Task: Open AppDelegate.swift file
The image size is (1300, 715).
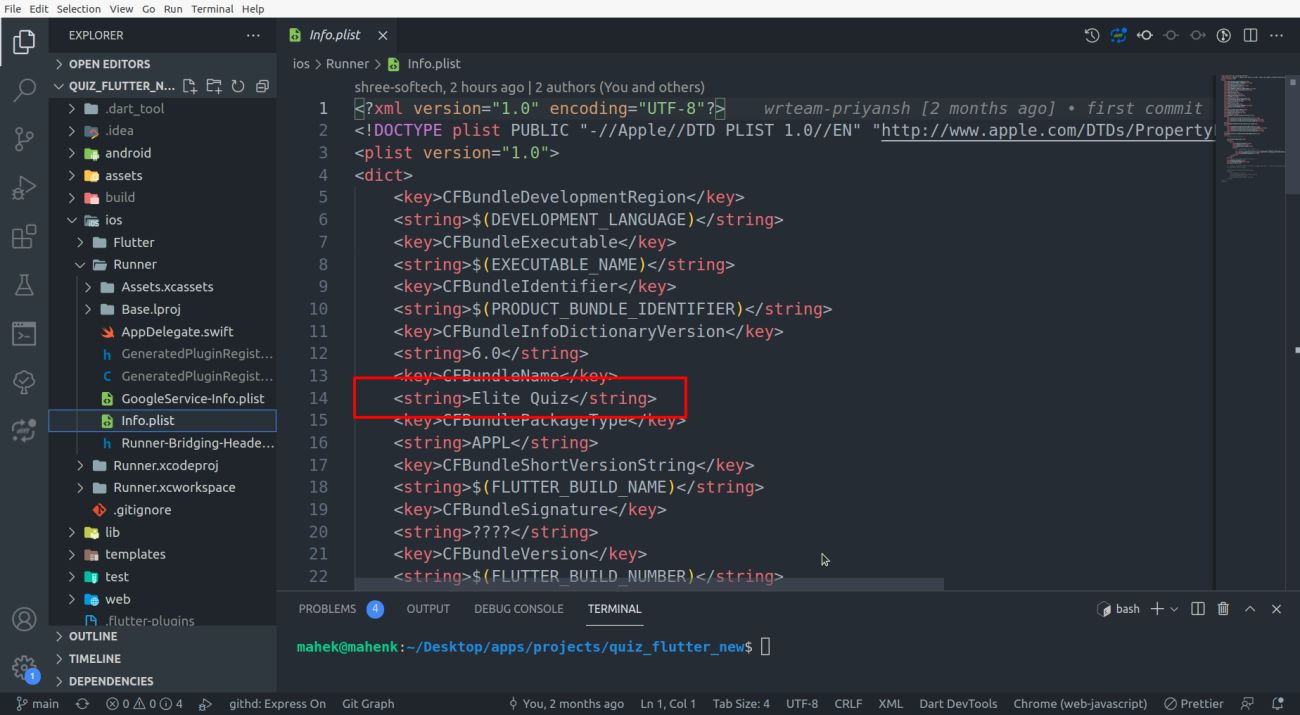Action: pyautogui.click(x=177, y=332)
